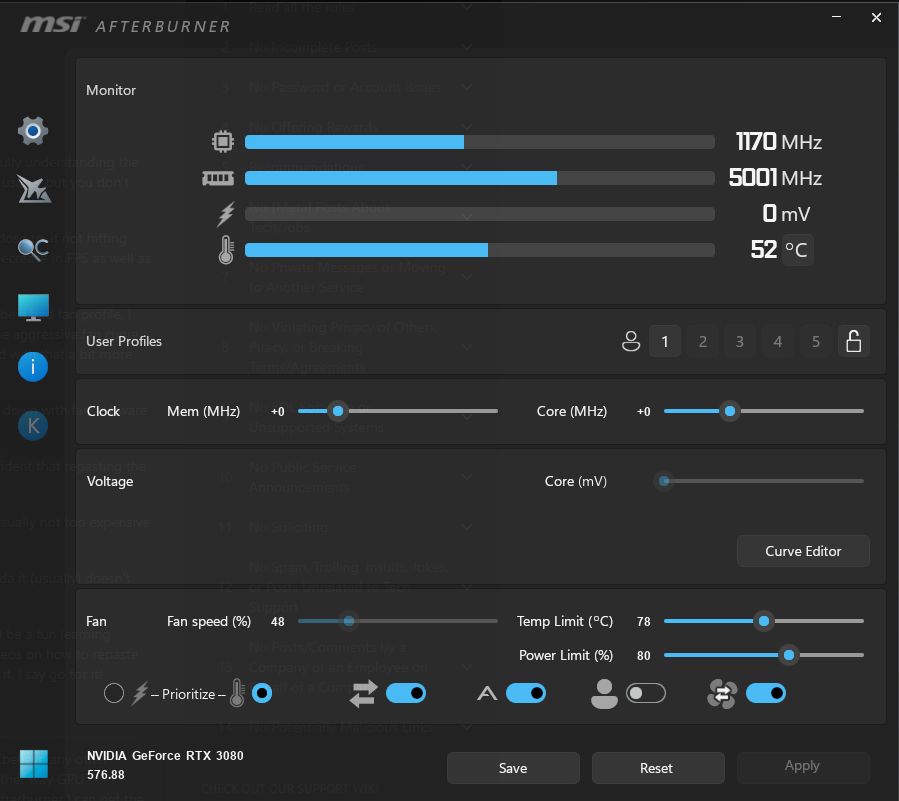Image resolution: width=899 pixels, height=801 pixels.
Task: Minimize the Afterburner window
Action: pos(837,17)
